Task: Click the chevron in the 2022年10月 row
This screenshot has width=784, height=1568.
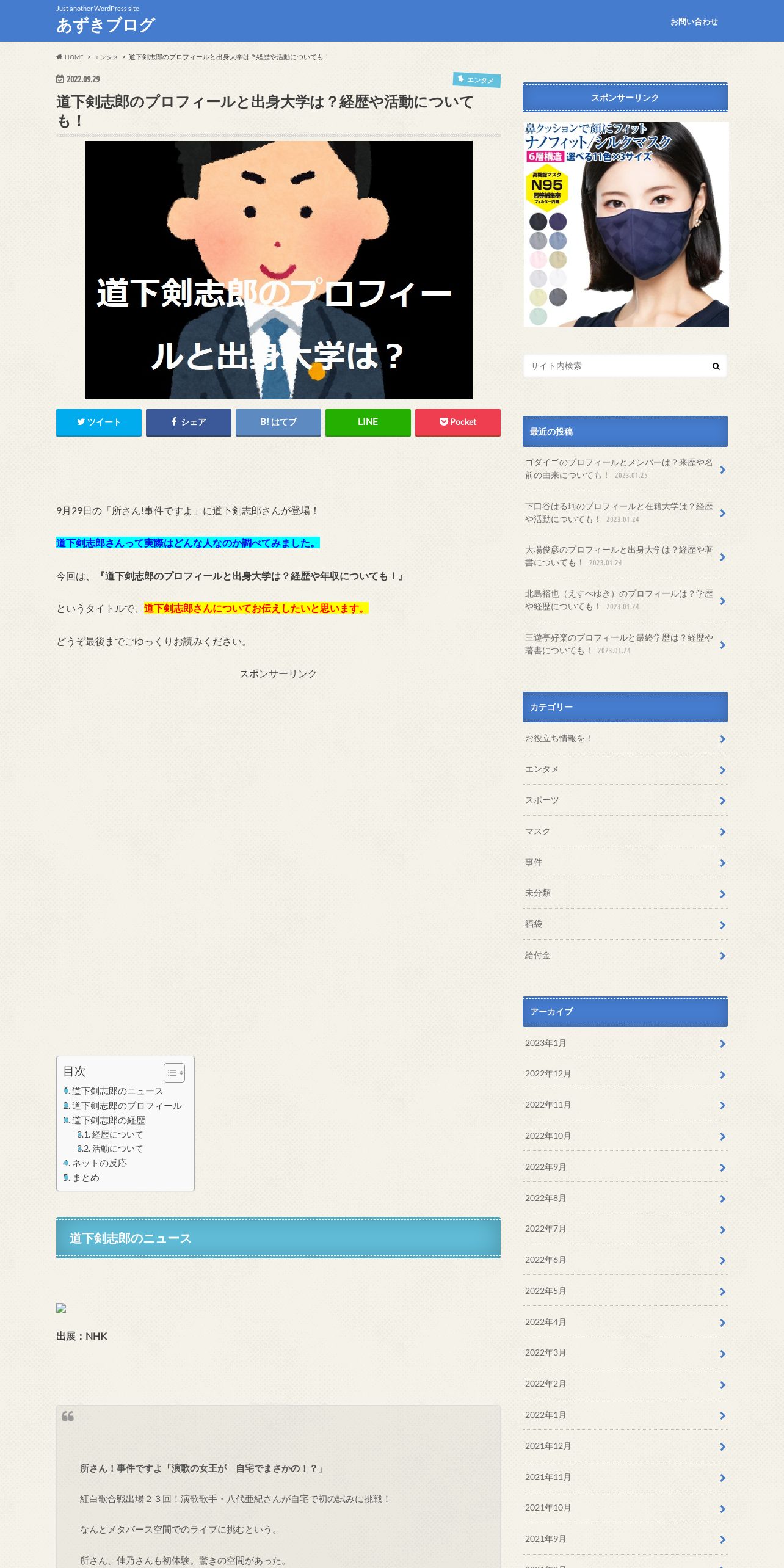Action: point(722,1136)
